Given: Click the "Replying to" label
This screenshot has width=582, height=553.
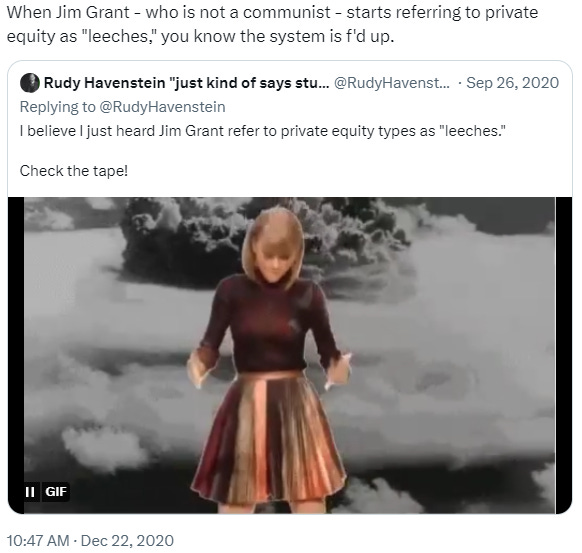Looking at the screenshot, I should click(x=58, y=107).
